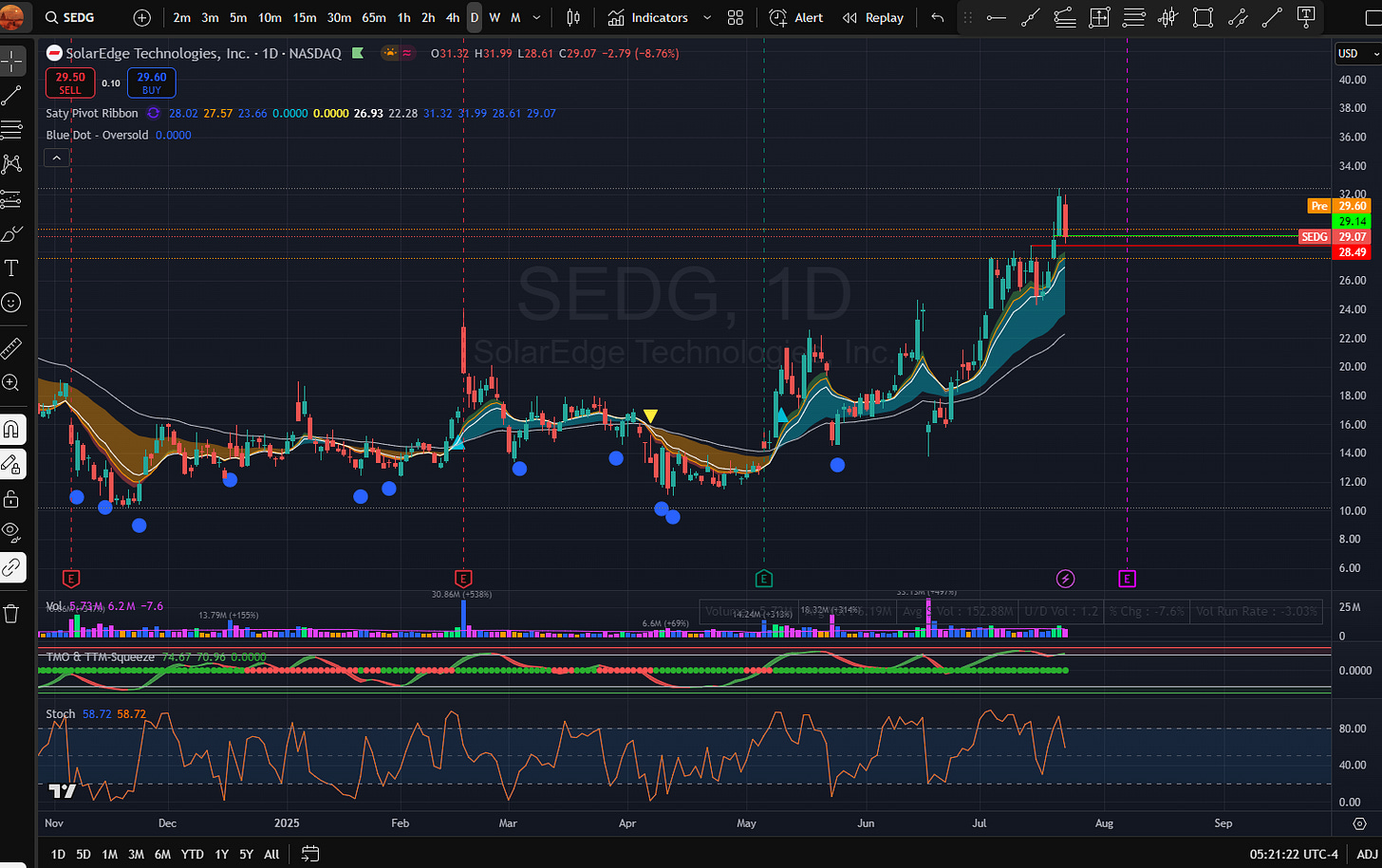Click the magenta E upcoming earnings marker
1382x868 pixels.
pos(1127,578)
